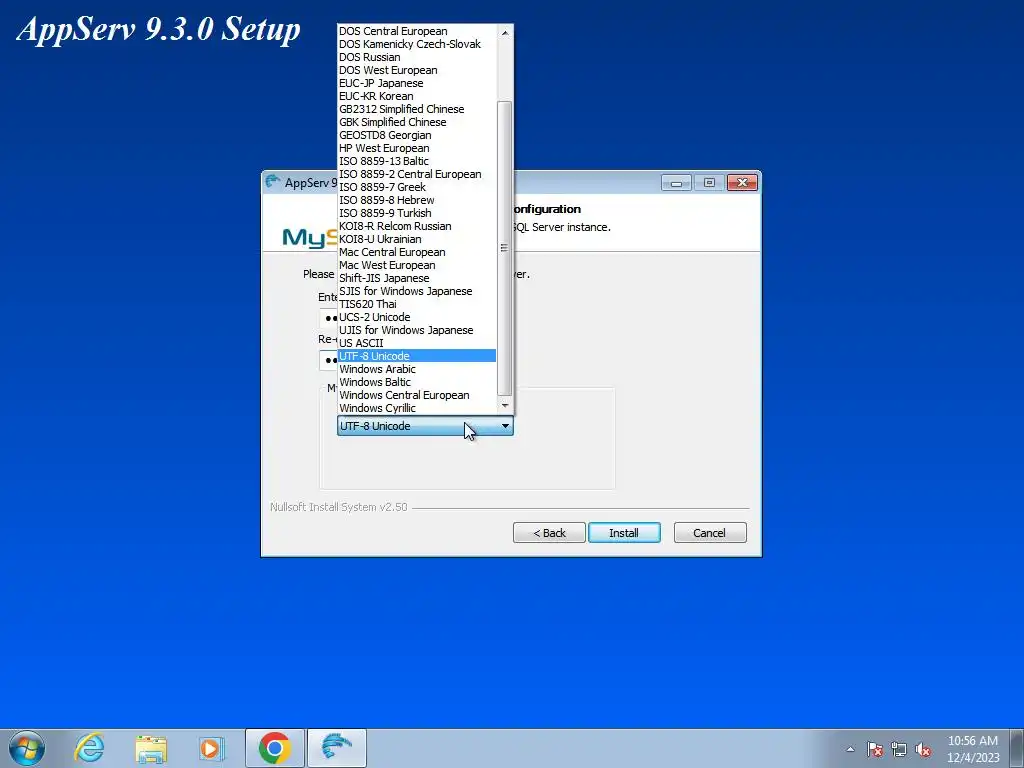1024x768 pixels.
Task: Cancel the AppServ setup
Action: pyautogui.click(x=710, y=533)
